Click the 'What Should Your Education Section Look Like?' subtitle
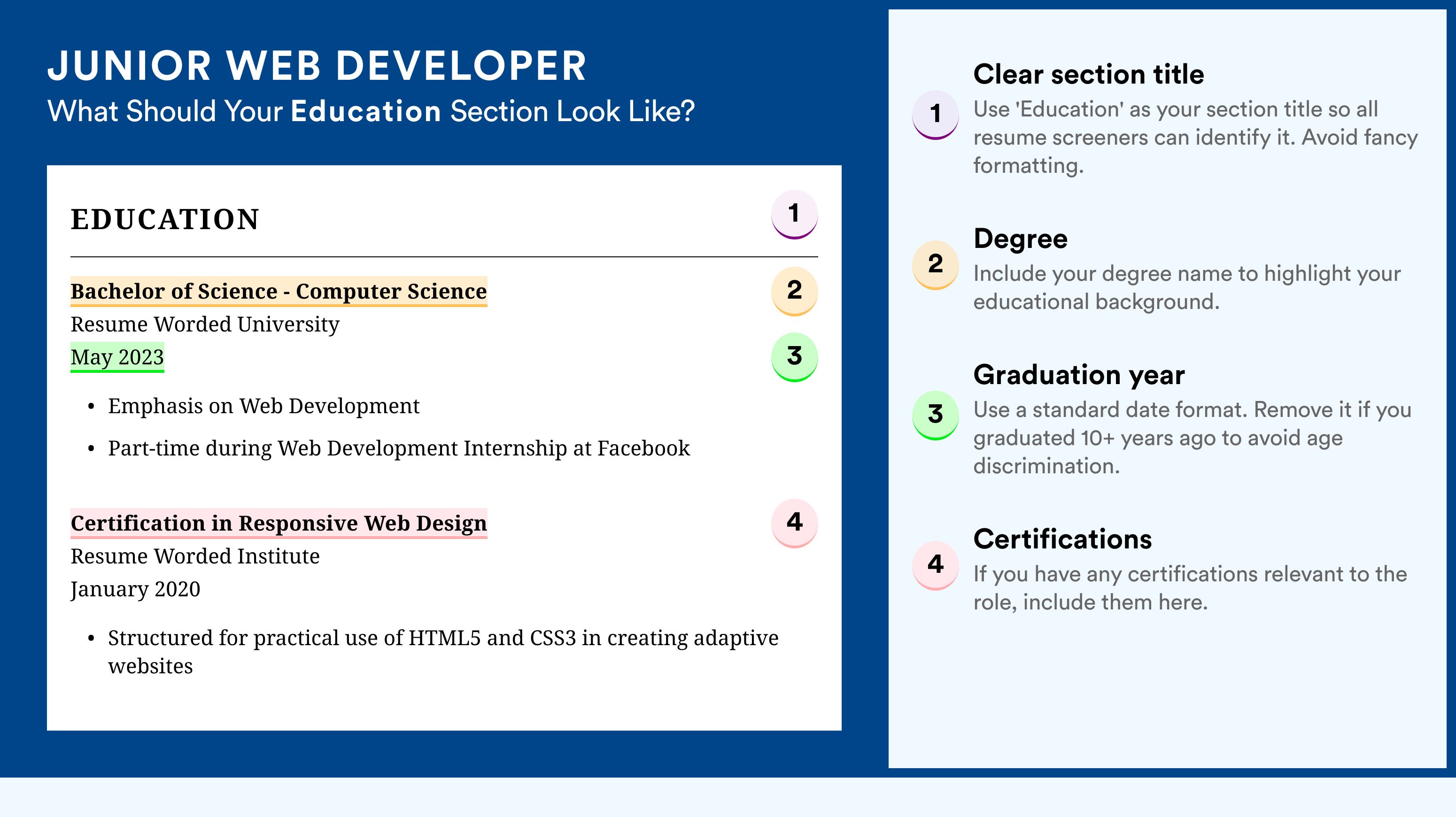The image size is (1456, 817). click(x=371, y=111)
